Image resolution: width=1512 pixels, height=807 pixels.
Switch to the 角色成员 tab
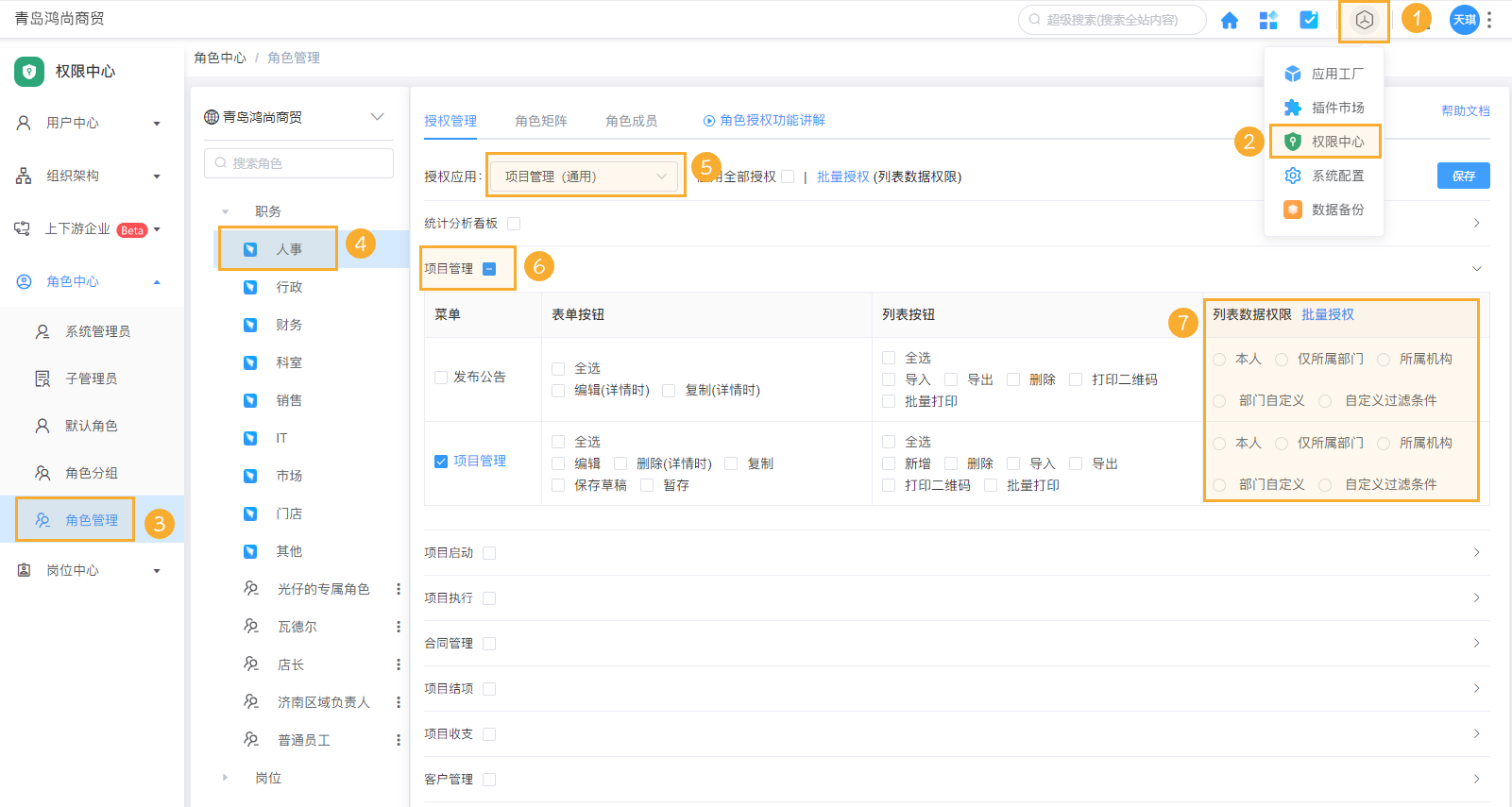[631, 121]
